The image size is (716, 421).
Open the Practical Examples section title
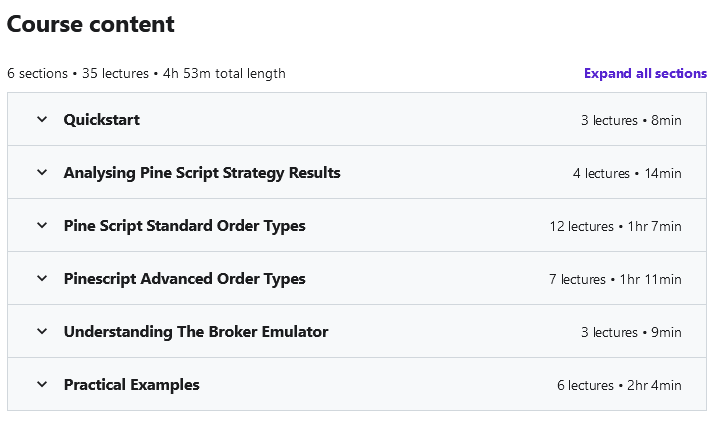132,385
